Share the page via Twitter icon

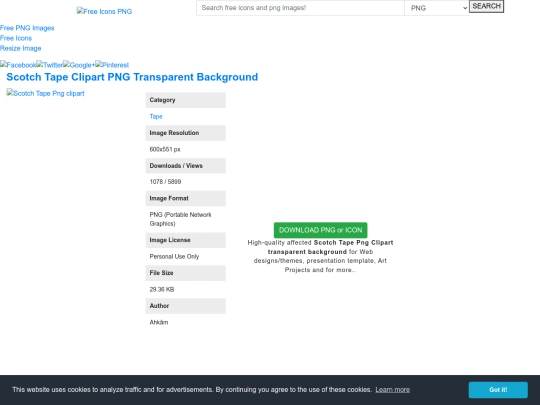[50, 65]
